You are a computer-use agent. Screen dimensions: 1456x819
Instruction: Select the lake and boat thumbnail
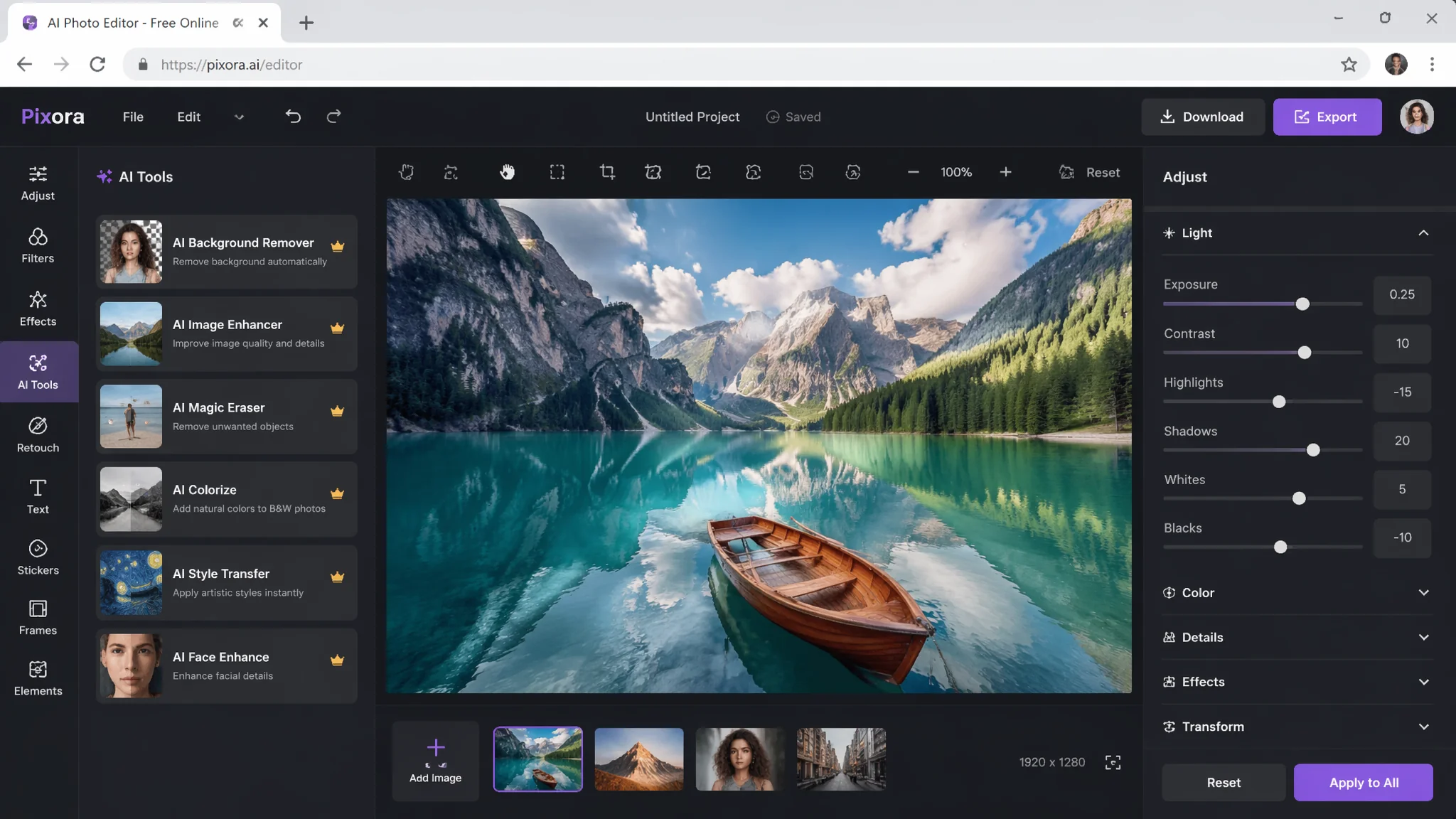coord(537,759)
